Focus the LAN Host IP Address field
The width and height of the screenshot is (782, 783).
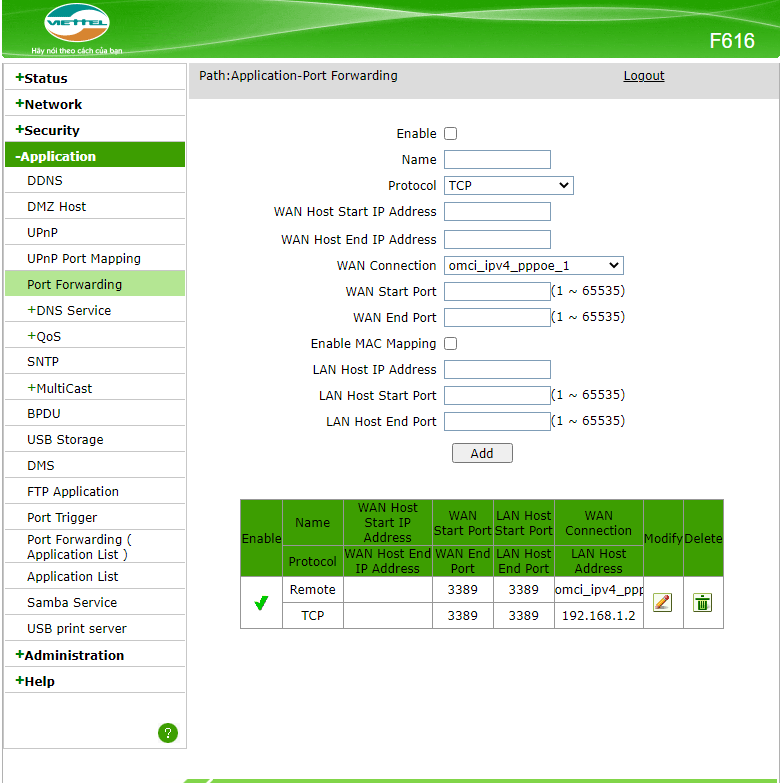click(497, 370)
